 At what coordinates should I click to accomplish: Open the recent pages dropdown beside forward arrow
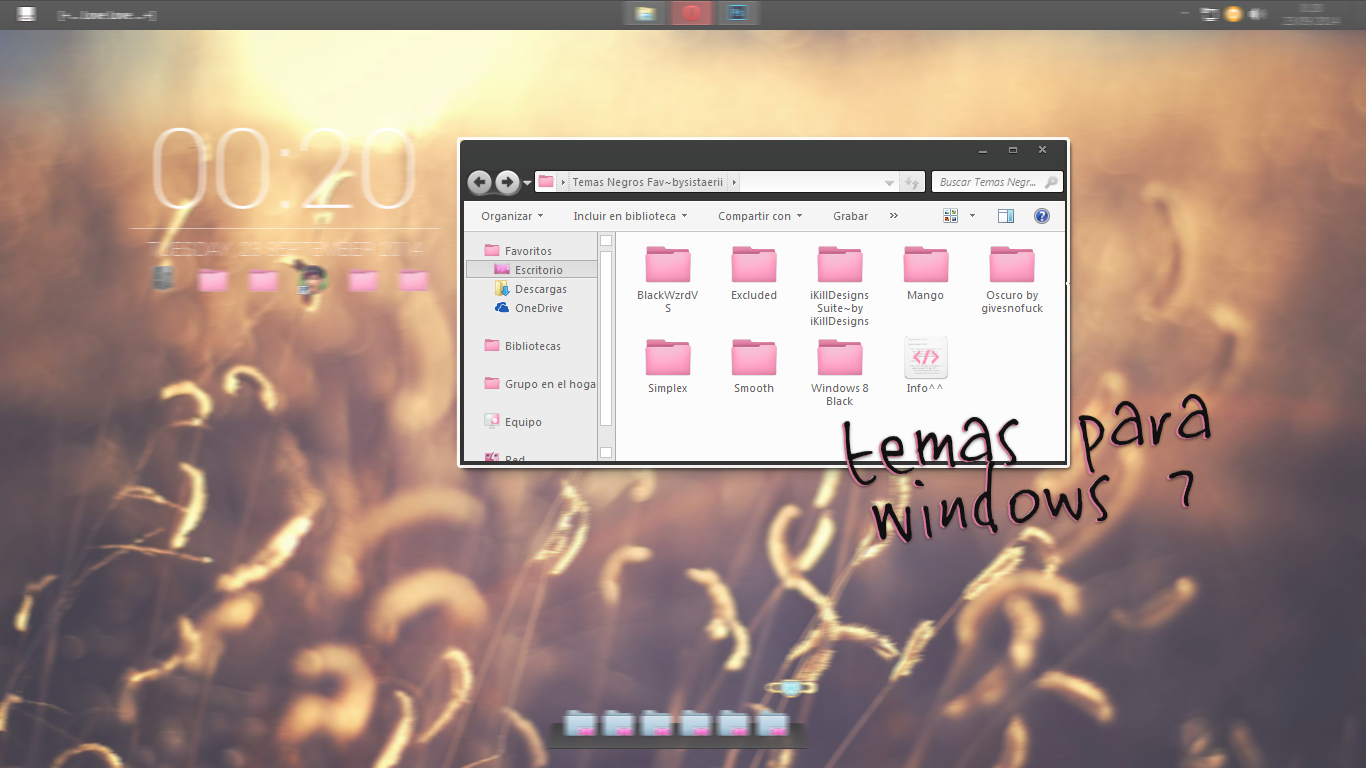click(x=527, y=183)
